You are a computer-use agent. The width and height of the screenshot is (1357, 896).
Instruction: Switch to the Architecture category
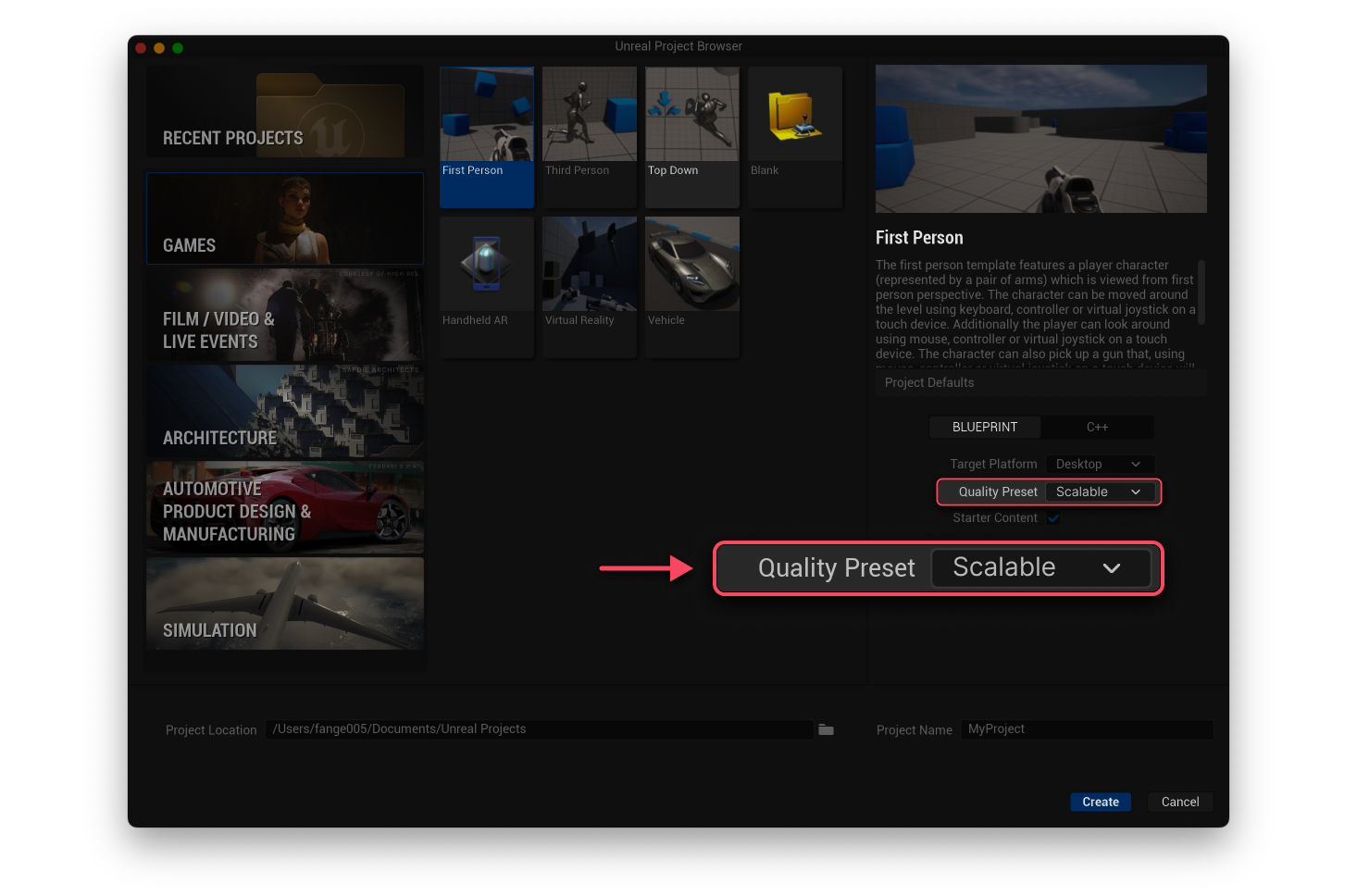(x=285, y=411)
